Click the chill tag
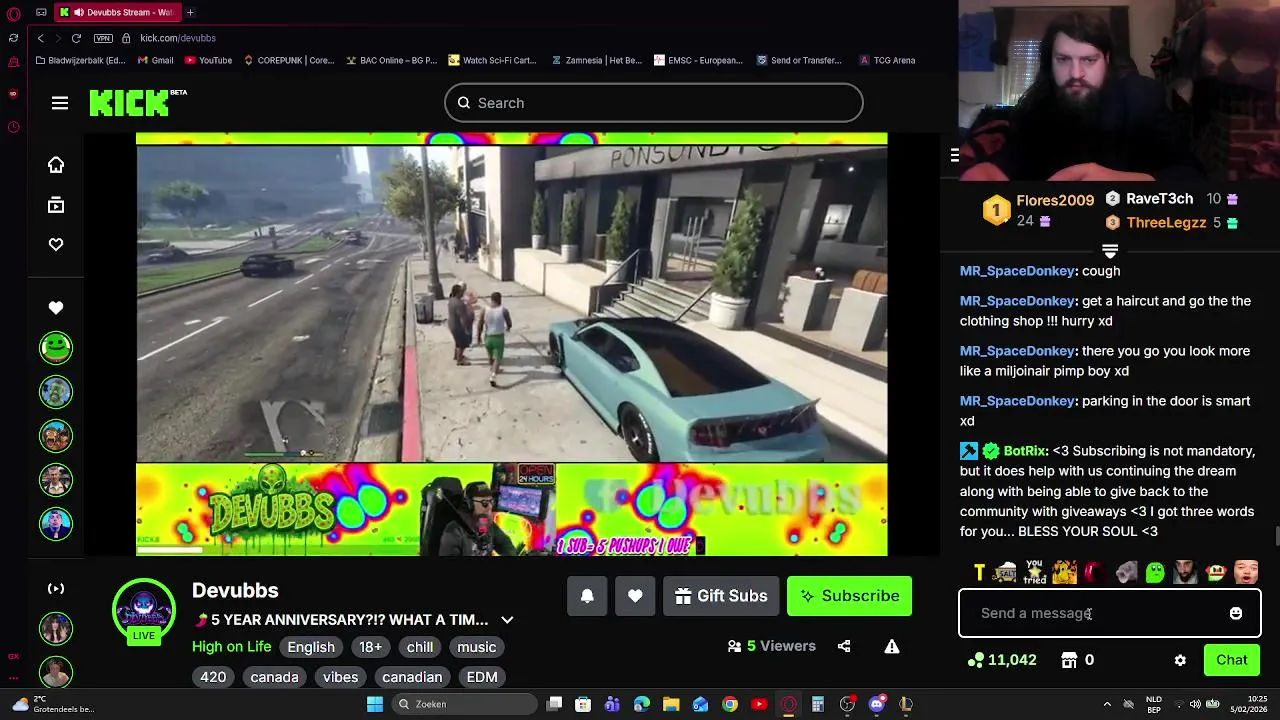Screen dimensions: 1280x720 point(420,647)
